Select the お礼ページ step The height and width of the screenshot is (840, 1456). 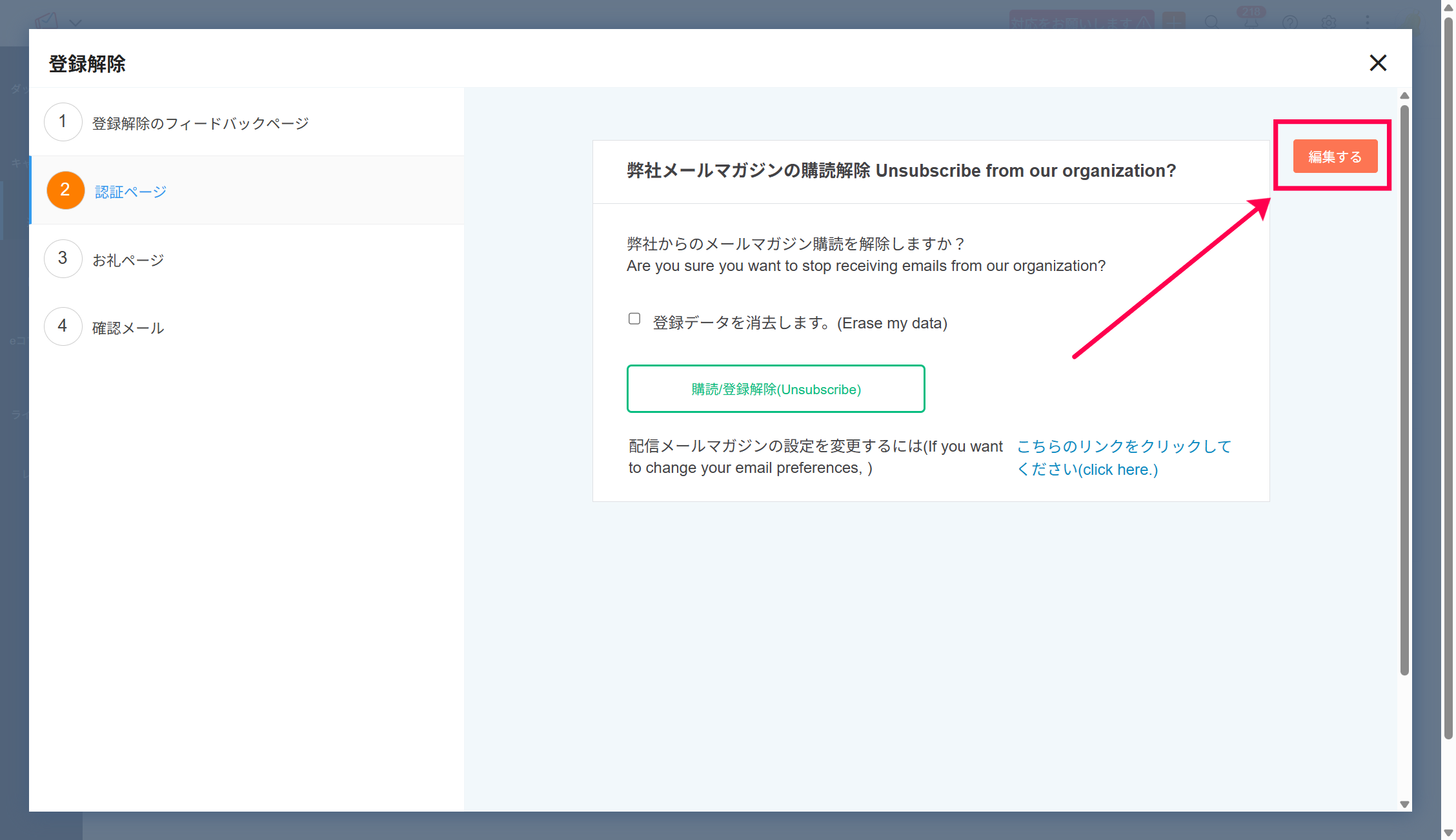pos(128,260)
